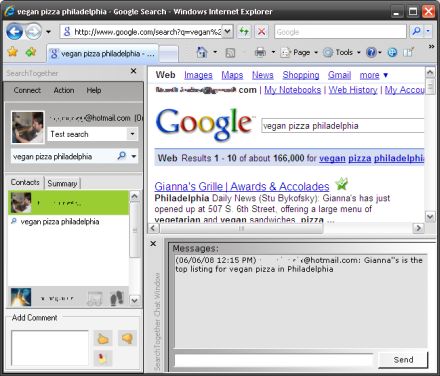This screenshot has height=376, width=440.
Task: Click the Print toolbar icon
Action: click(260, 52)
